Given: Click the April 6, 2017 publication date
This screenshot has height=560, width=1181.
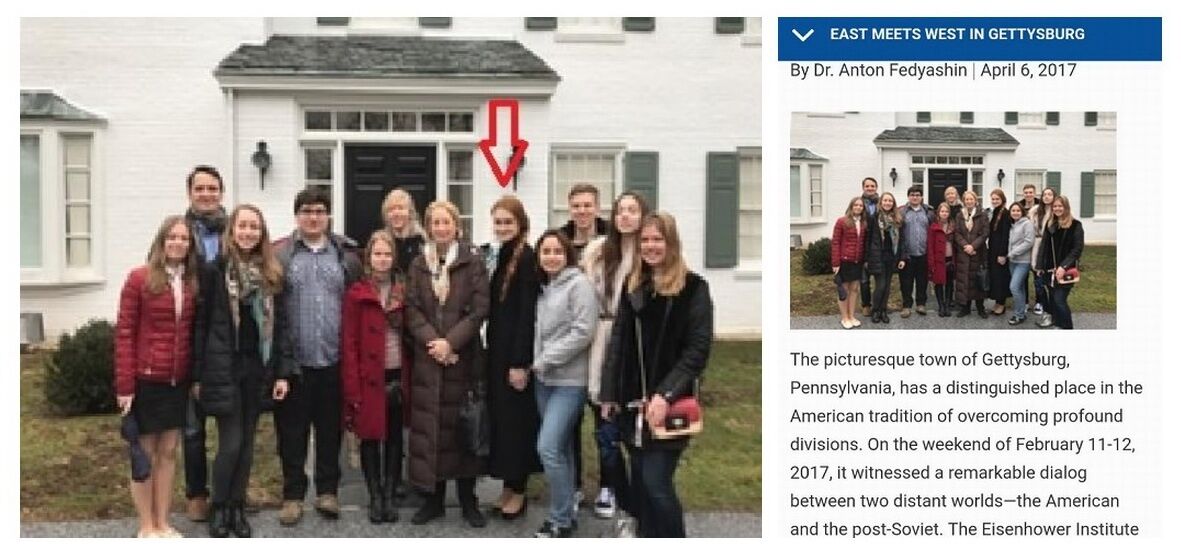Looking at the screenshot, I should click(x=1027, y=70).
